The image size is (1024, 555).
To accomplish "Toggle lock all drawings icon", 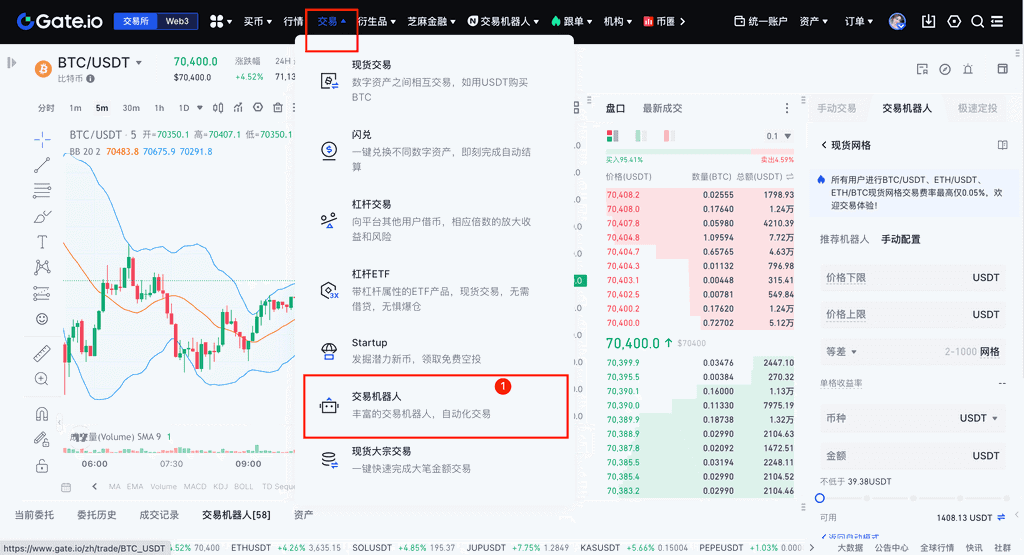I will pos(41,465).
